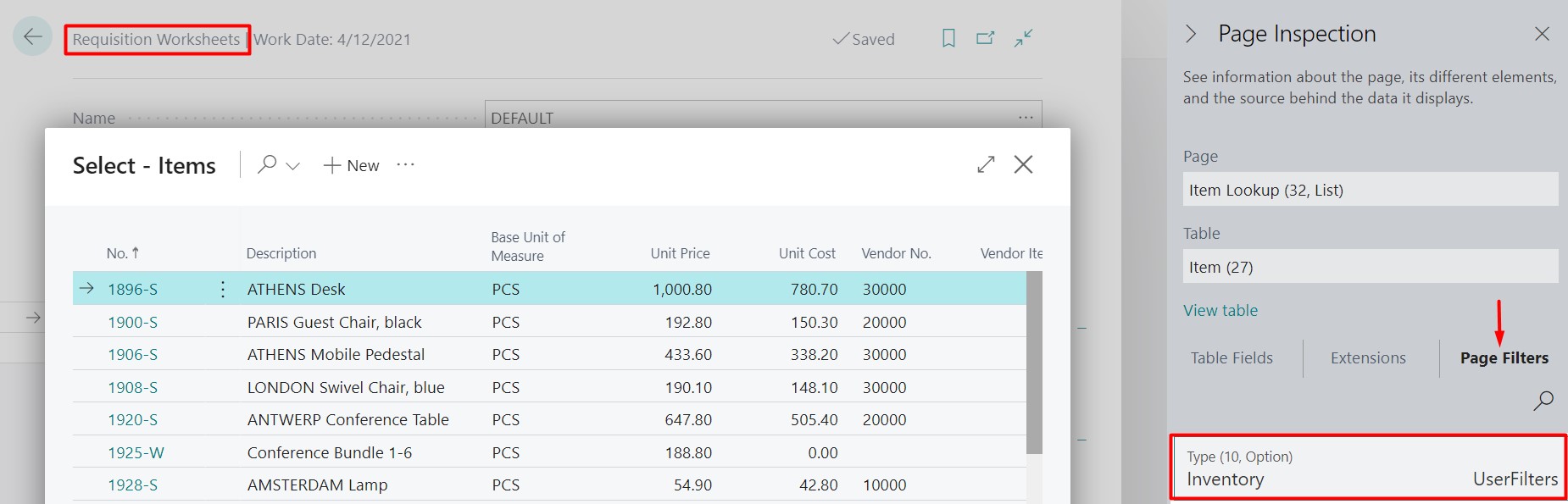
Task: Switch to the Table Fields tab
Action: pos(1232,358)
